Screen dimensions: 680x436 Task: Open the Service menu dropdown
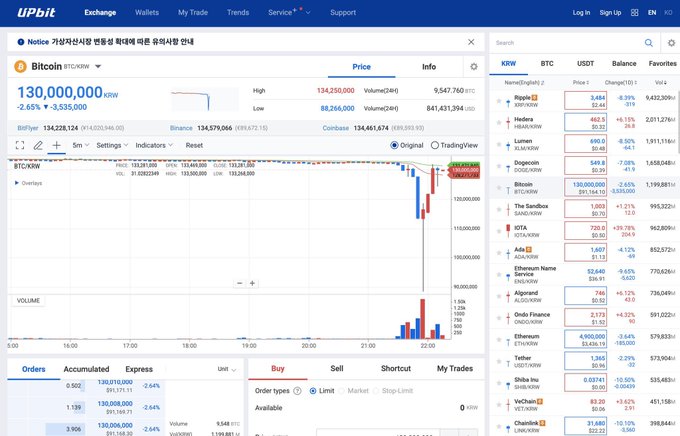[289, 13]
